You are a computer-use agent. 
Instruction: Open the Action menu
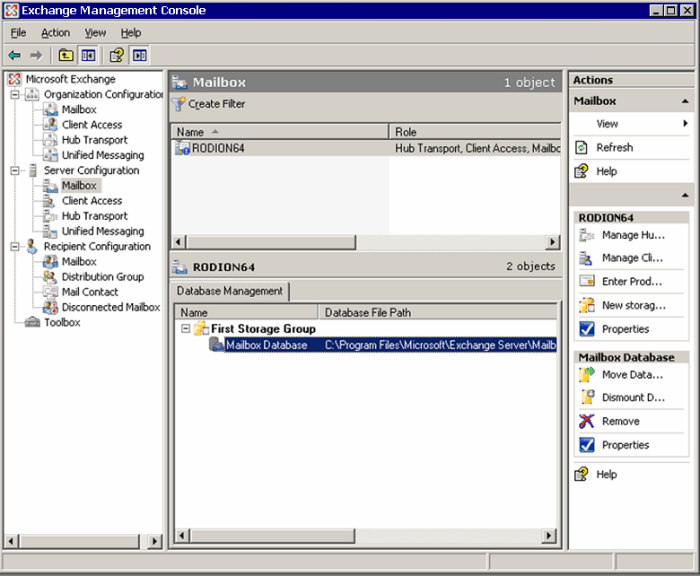(x=55, y=33)
